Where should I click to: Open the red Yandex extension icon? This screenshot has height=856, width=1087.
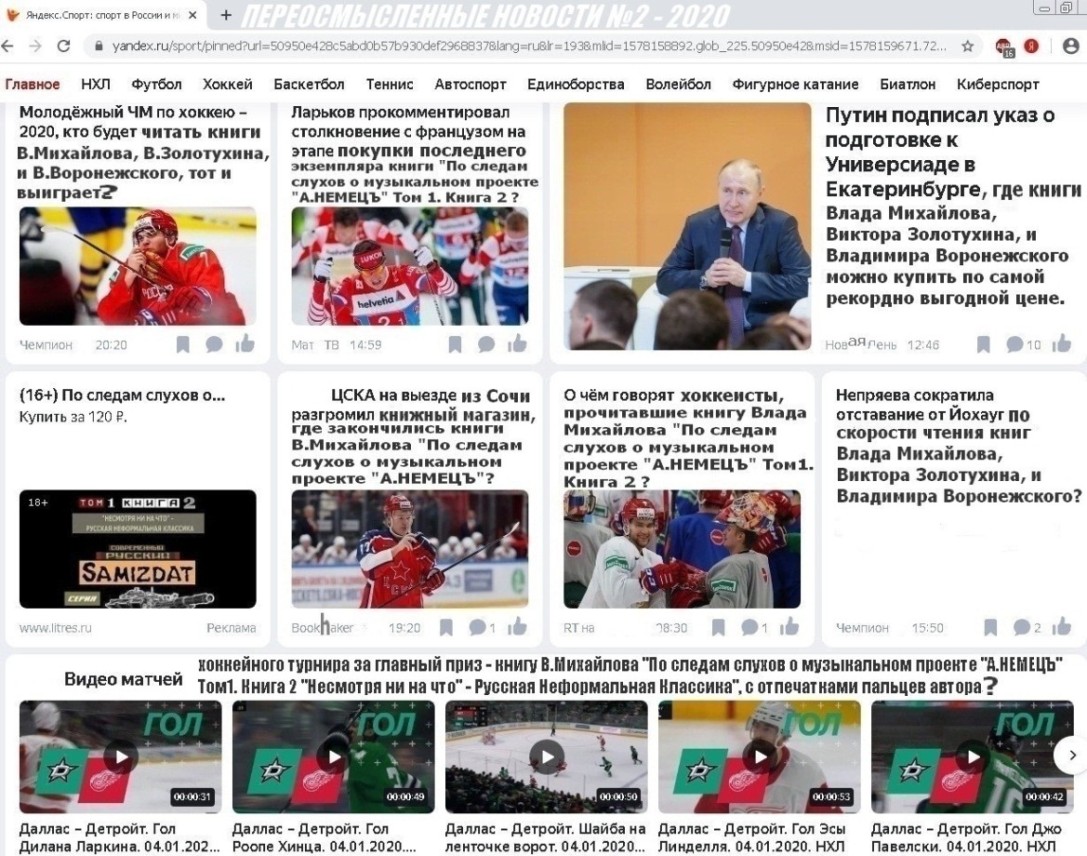1032,46
